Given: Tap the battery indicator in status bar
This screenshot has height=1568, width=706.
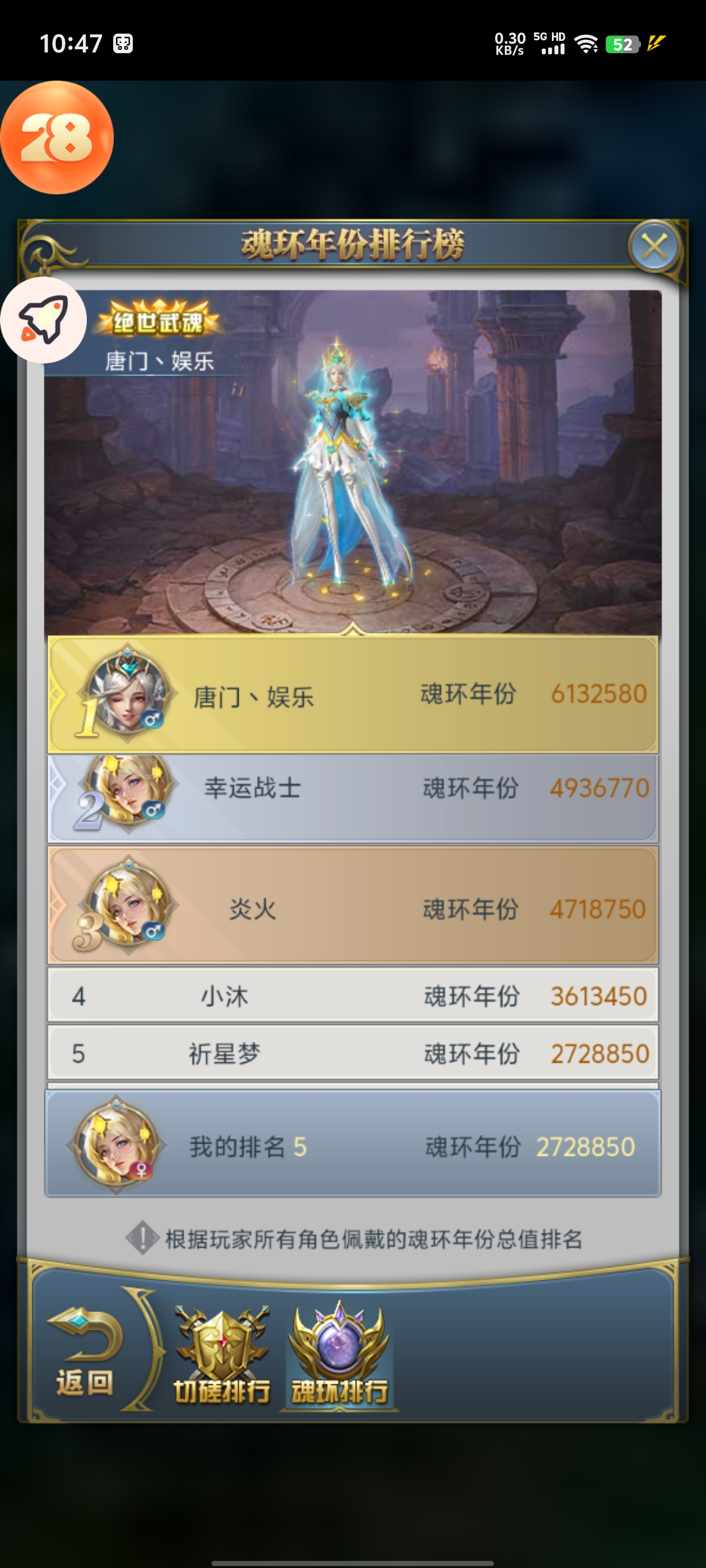Looking at the screenshot, I should click(622, 44).
